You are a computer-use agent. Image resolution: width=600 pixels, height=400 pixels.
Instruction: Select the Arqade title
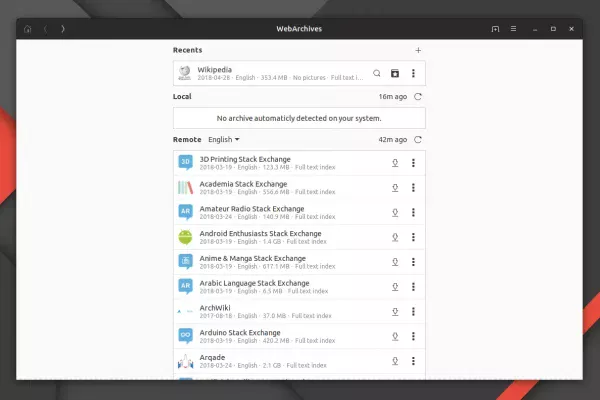click(x=212, y=358)
